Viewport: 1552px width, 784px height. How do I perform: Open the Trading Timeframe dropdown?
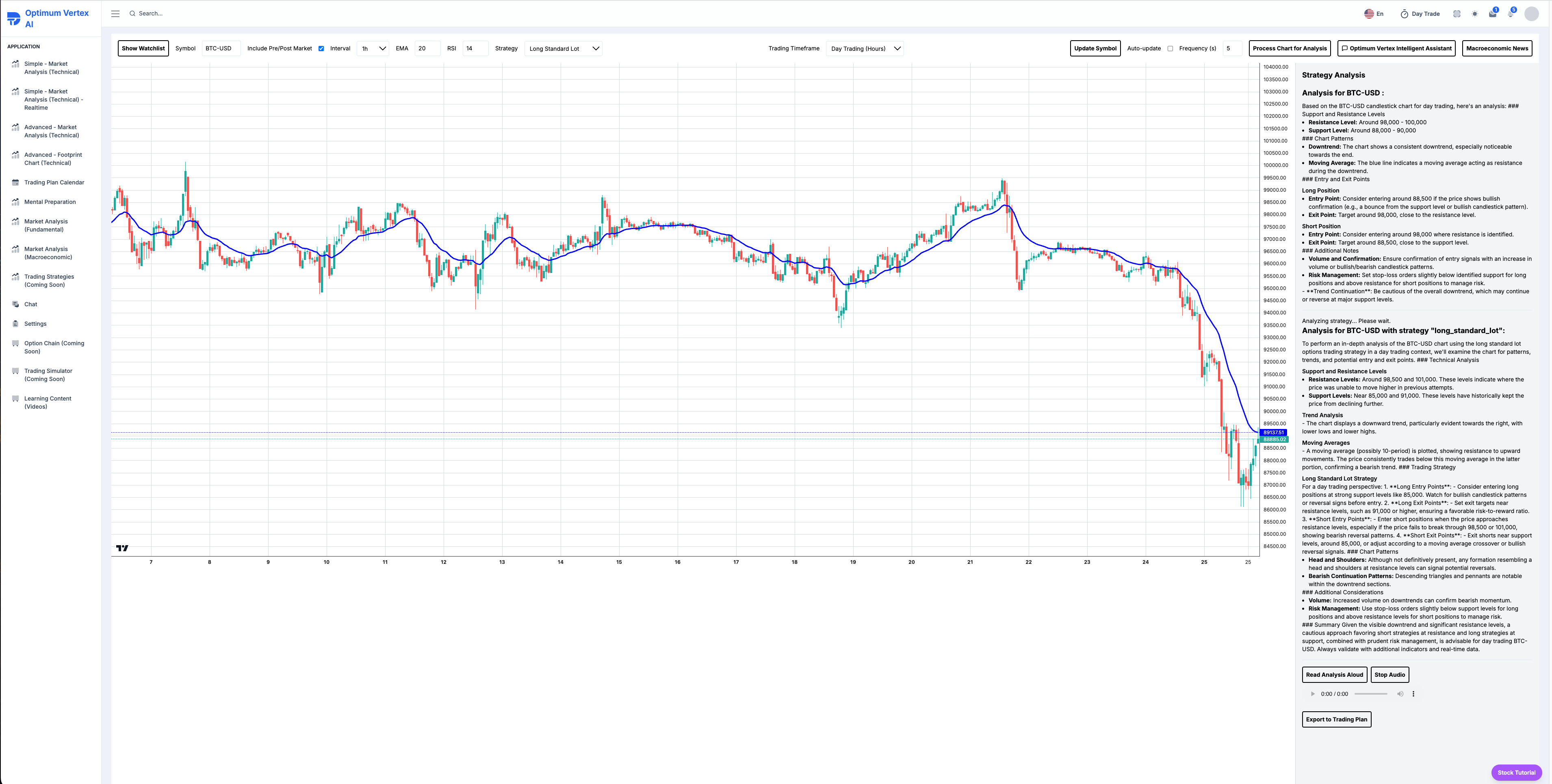pos(865,49)
